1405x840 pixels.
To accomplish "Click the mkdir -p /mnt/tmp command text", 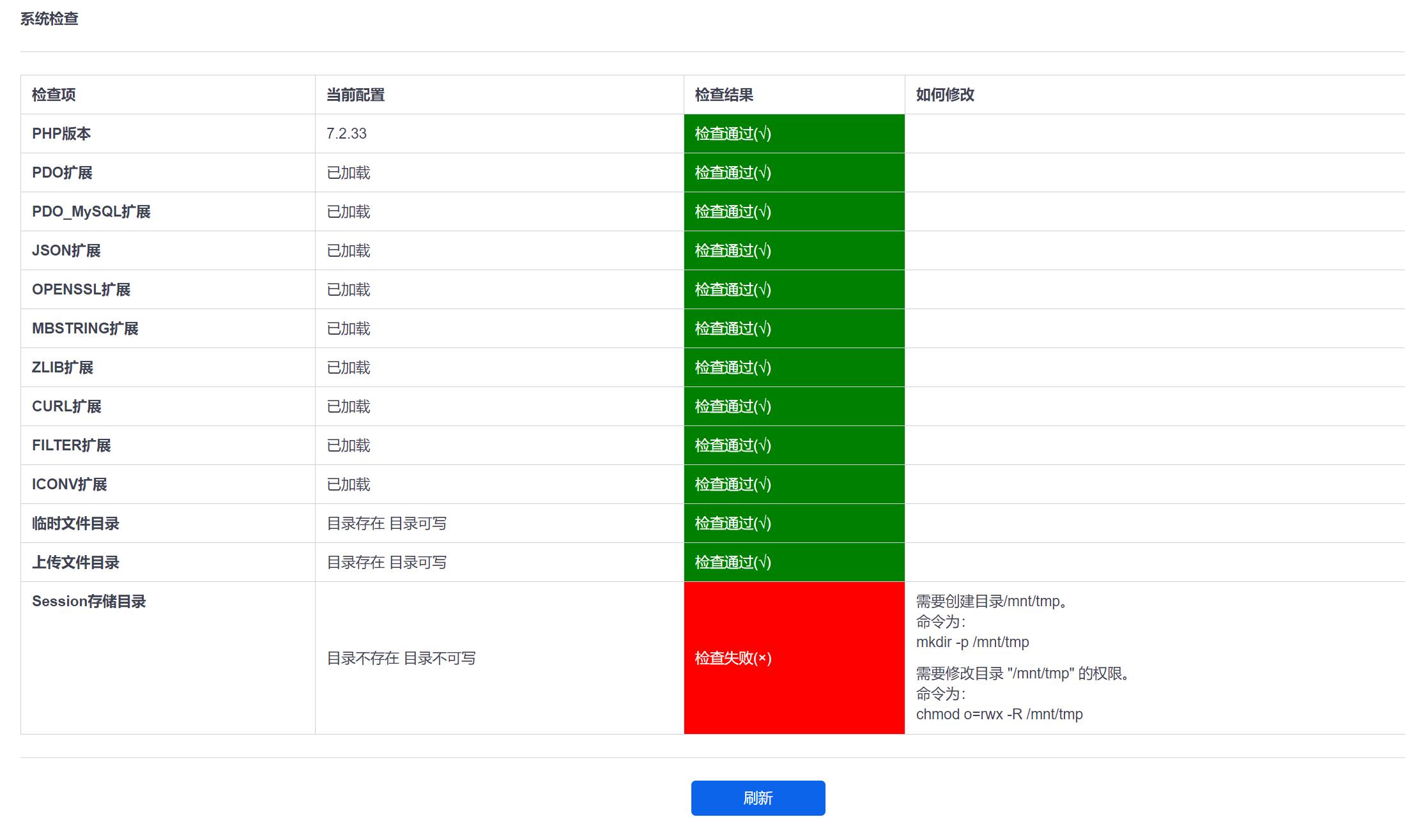I will pyautogui.click(x=972, y=642).
